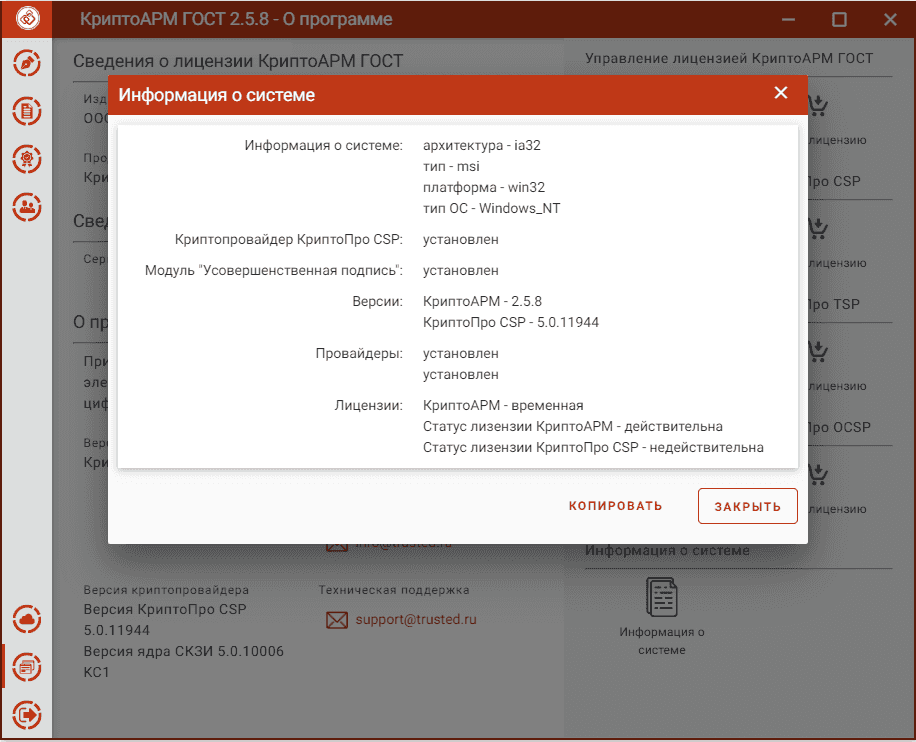916x742 pixels.
Task: Open the signing and encryption section (pen icon)
Action: [x=27, y=63]
